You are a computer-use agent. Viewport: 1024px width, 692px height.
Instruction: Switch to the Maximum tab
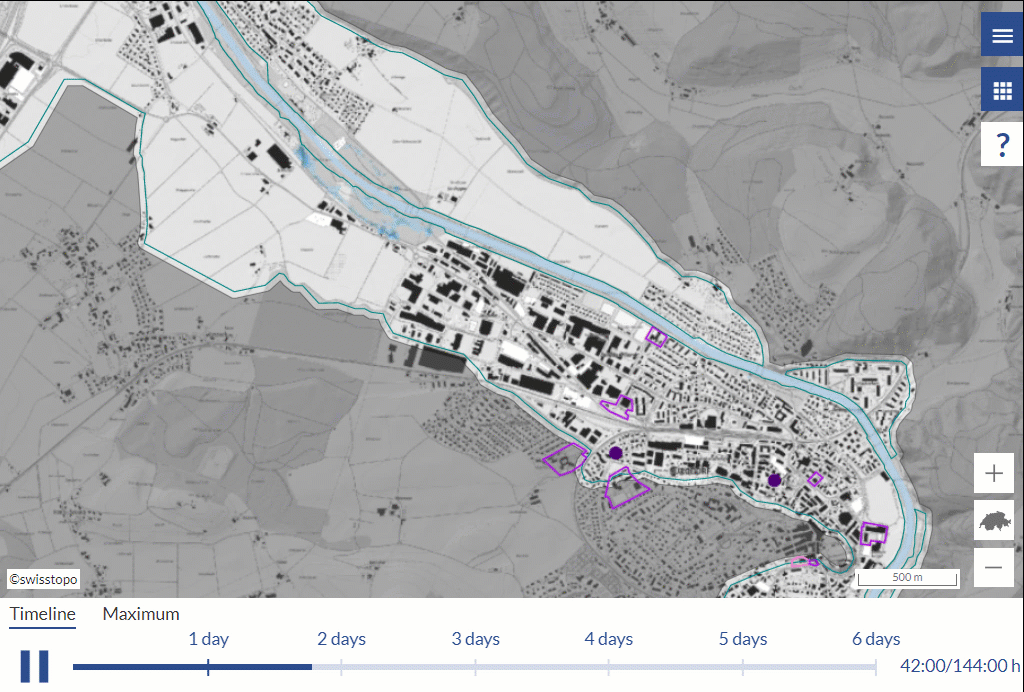141,614
